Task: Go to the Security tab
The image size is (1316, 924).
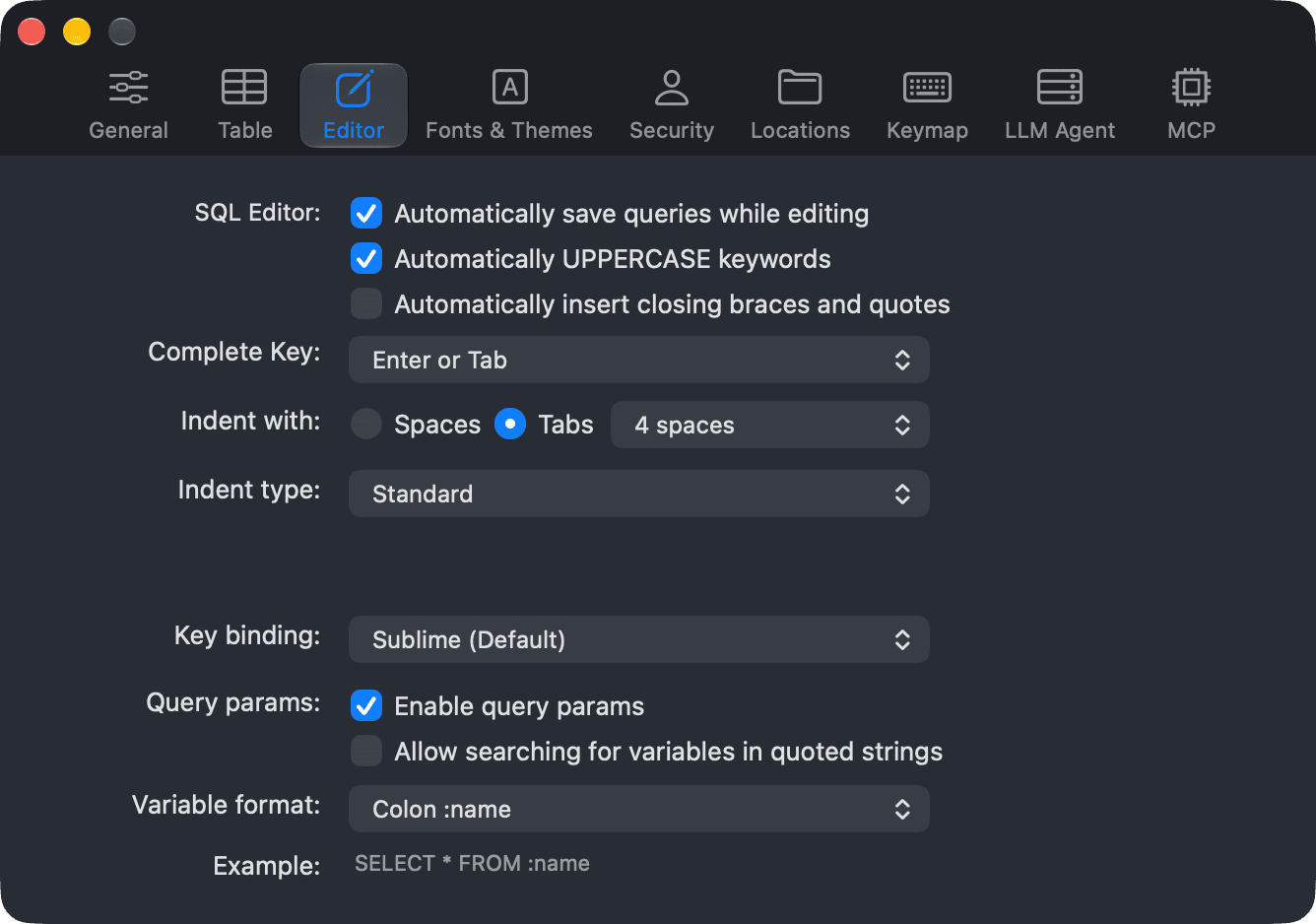Action: click(672, 105)
